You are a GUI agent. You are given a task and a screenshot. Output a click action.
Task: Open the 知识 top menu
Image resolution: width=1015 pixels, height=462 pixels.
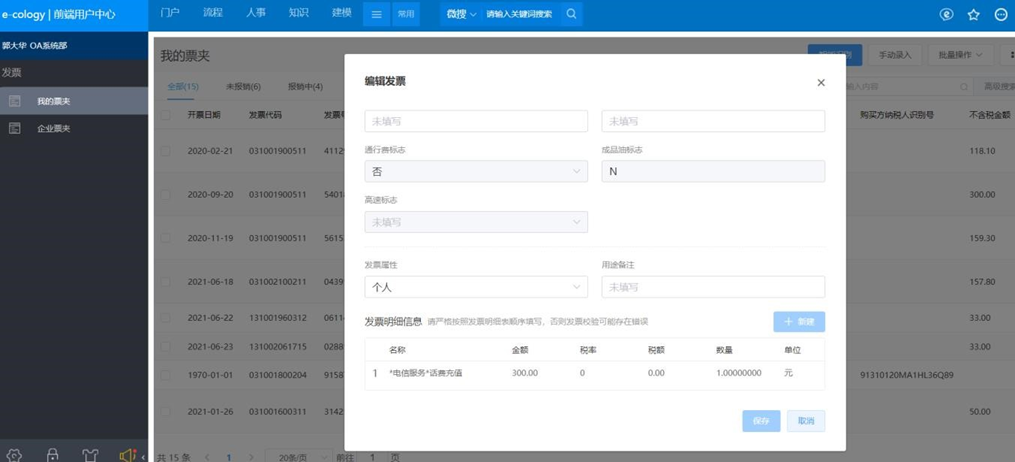tap(298, 12)
